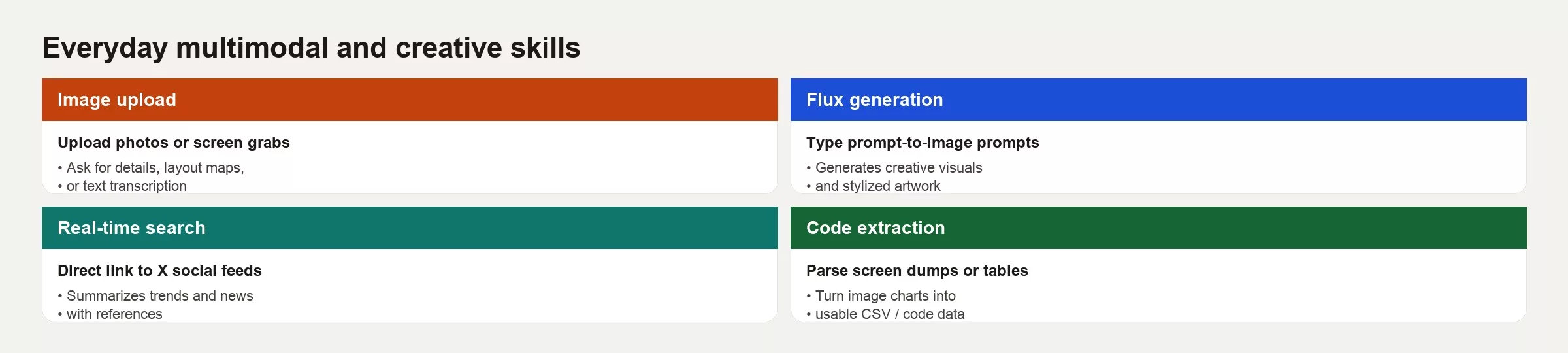Select bullet 'with references'
Image resolution: width=1568 pixels, height=353 pixels.
pyautogui.click(x=110, y=314)
